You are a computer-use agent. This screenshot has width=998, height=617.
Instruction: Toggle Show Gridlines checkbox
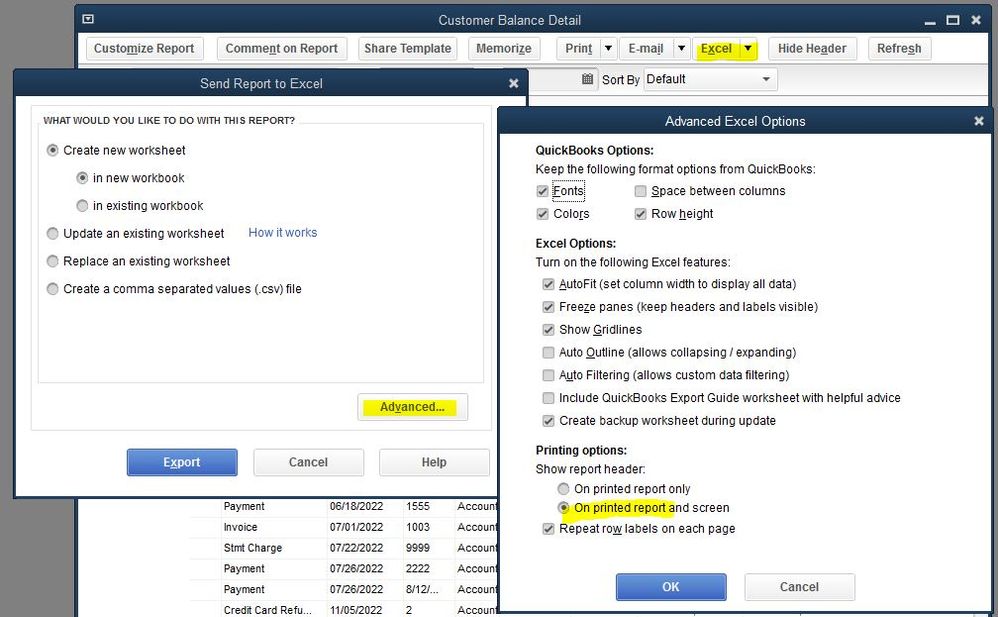548,330
